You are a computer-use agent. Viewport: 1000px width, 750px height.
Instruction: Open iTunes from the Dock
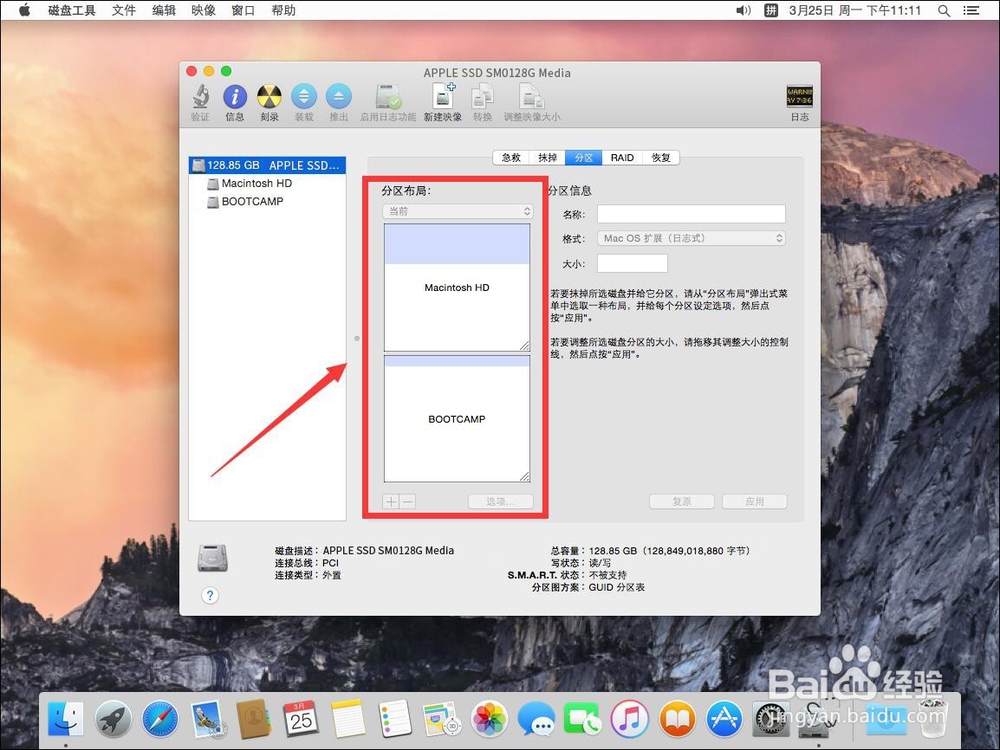(629, 719)
